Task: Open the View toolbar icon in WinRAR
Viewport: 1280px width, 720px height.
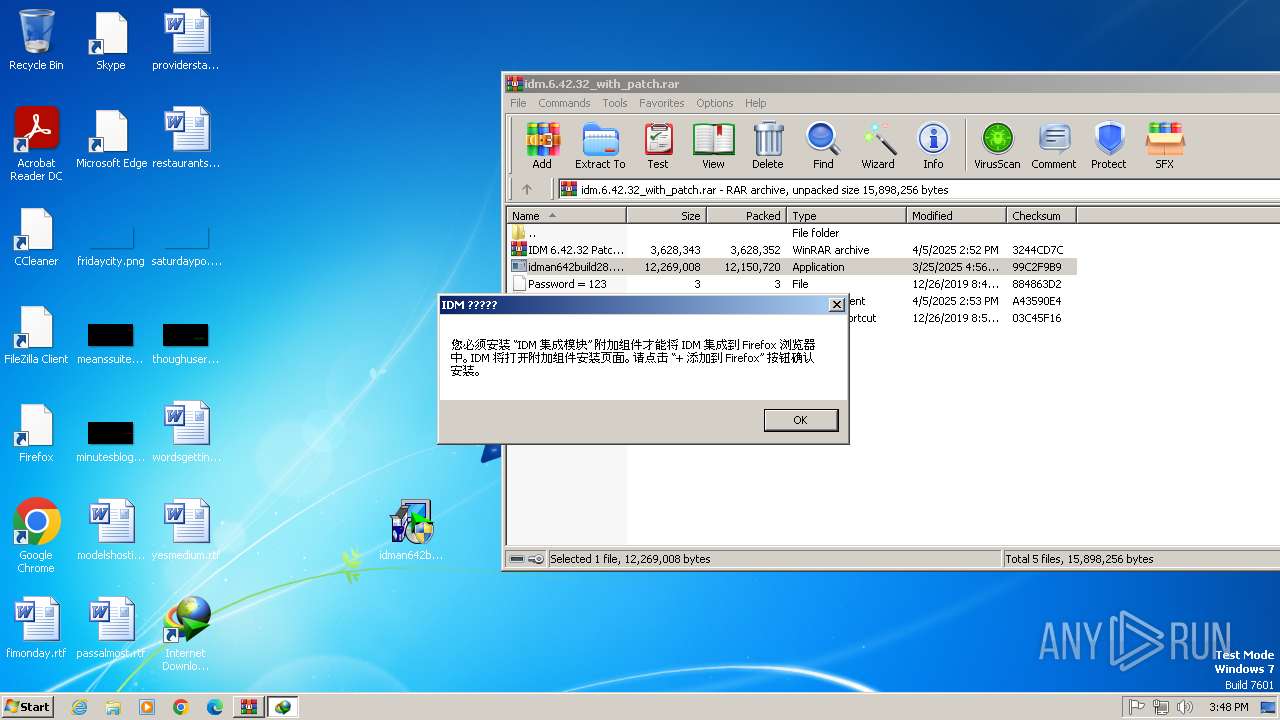Action: (713, 146)
